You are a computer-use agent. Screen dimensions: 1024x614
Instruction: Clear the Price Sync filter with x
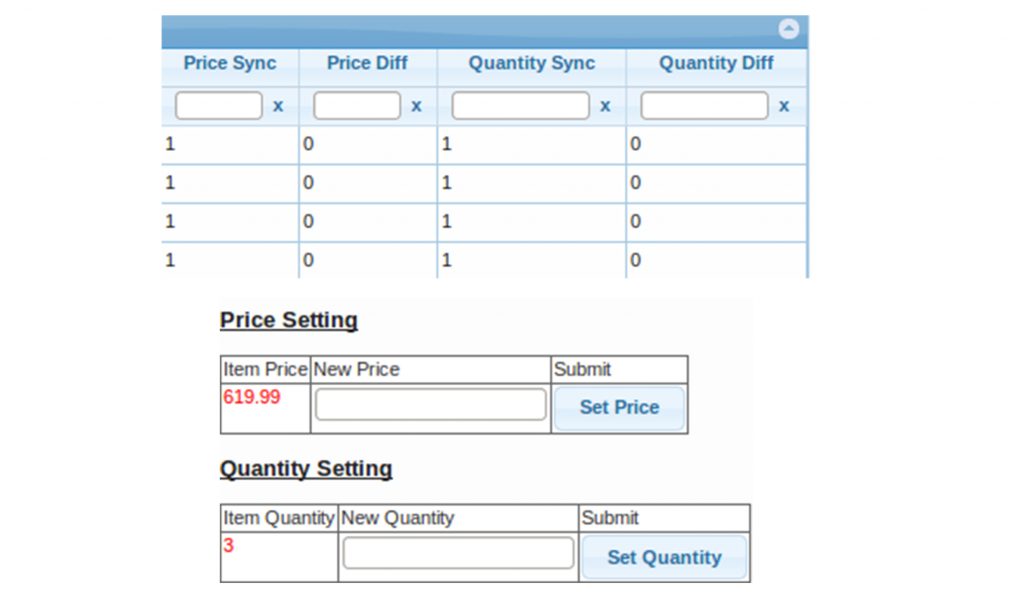coord(278,106)
